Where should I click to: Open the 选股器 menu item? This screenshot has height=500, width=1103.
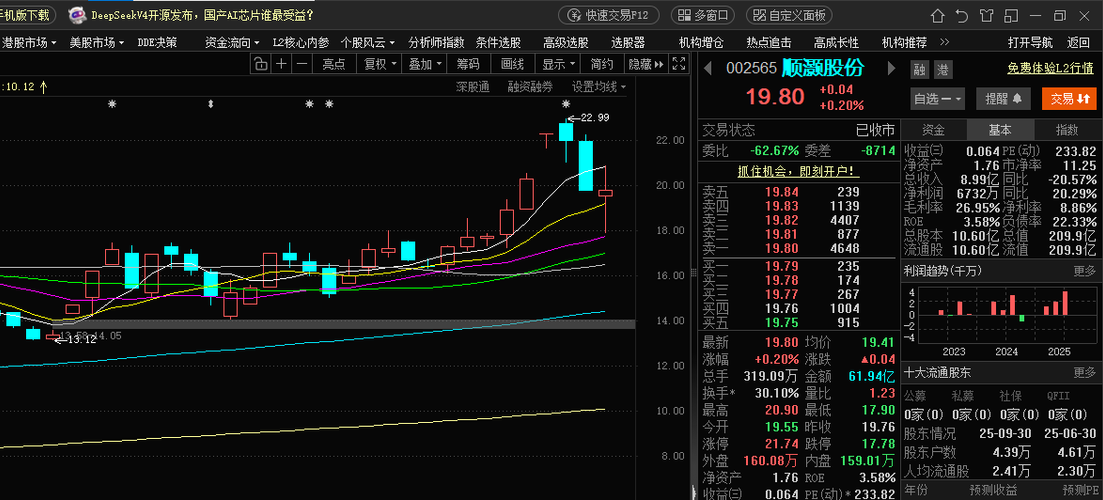(x=628, y=43)
